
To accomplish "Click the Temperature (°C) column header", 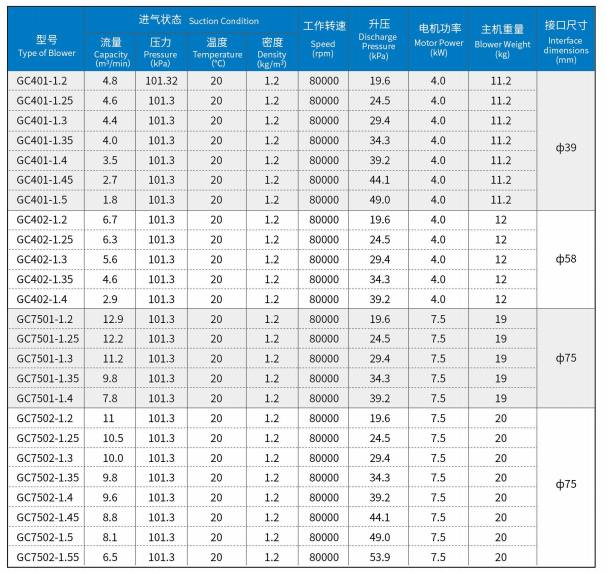I will coord(217,52).
